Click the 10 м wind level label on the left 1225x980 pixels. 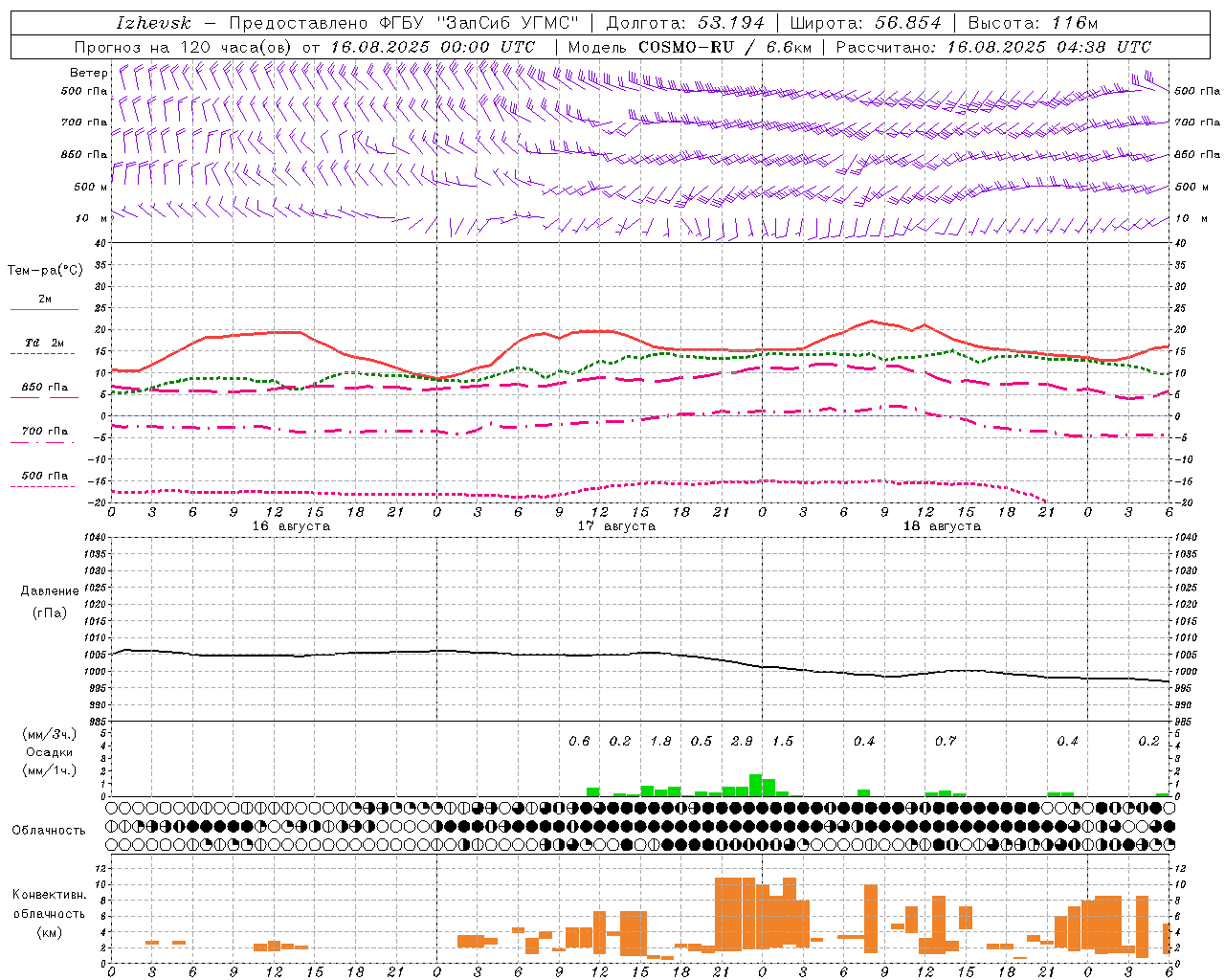92,218
